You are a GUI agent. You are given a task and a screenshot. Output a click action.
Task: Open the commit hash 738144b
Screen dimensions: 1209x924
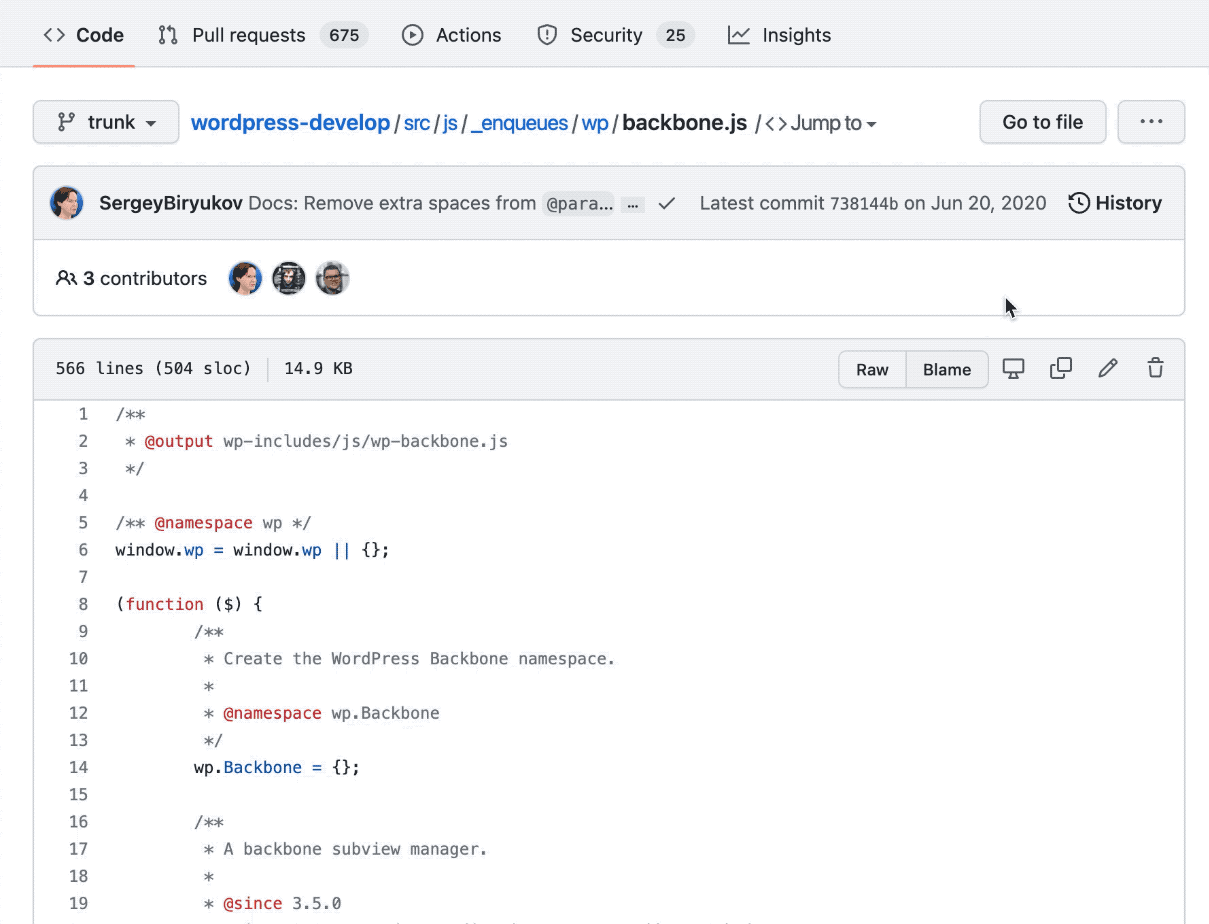pyautogui.click(x=864, y=204)
